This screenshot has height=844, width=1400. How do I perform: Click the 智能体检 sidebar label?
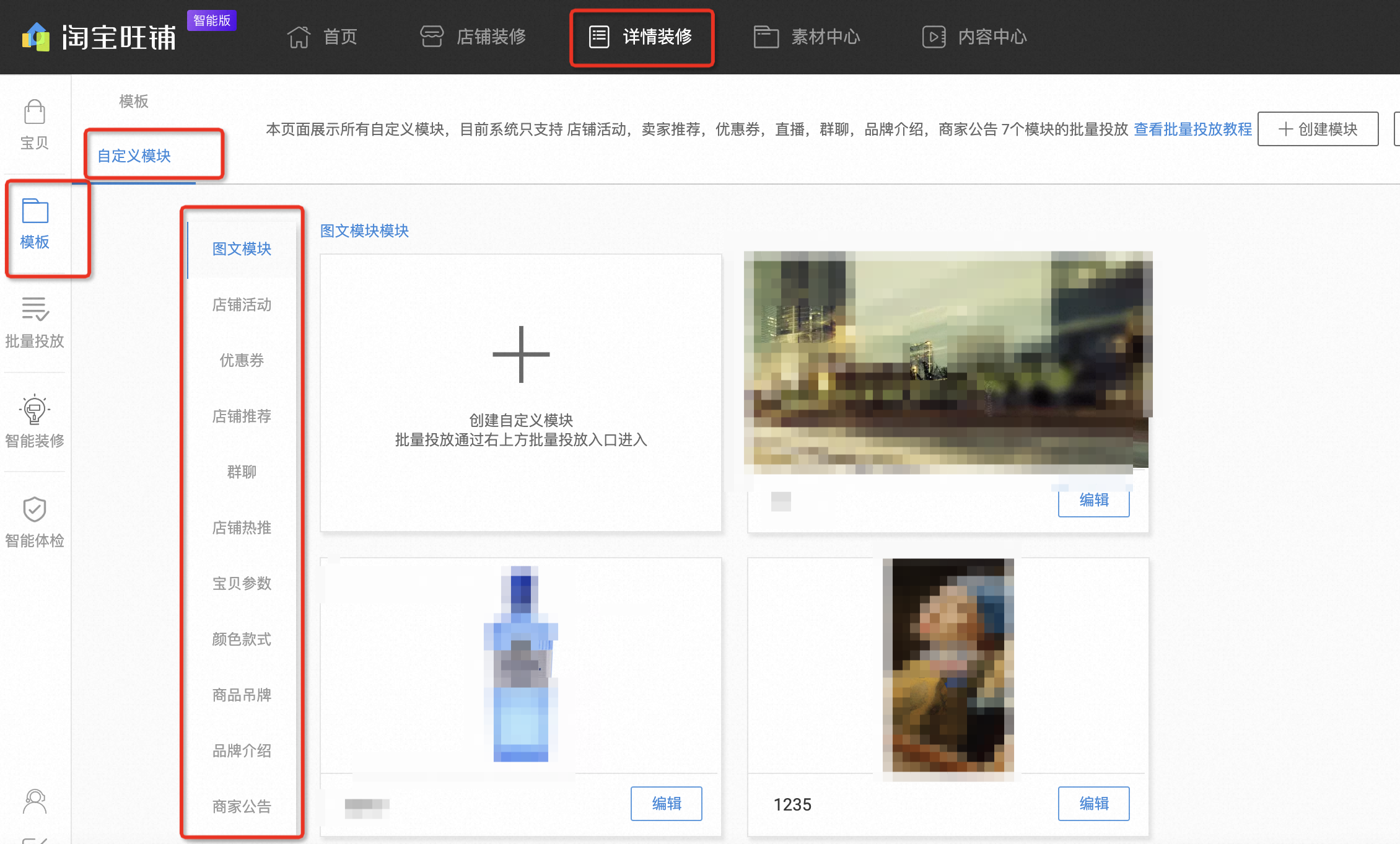pos(35,541)
